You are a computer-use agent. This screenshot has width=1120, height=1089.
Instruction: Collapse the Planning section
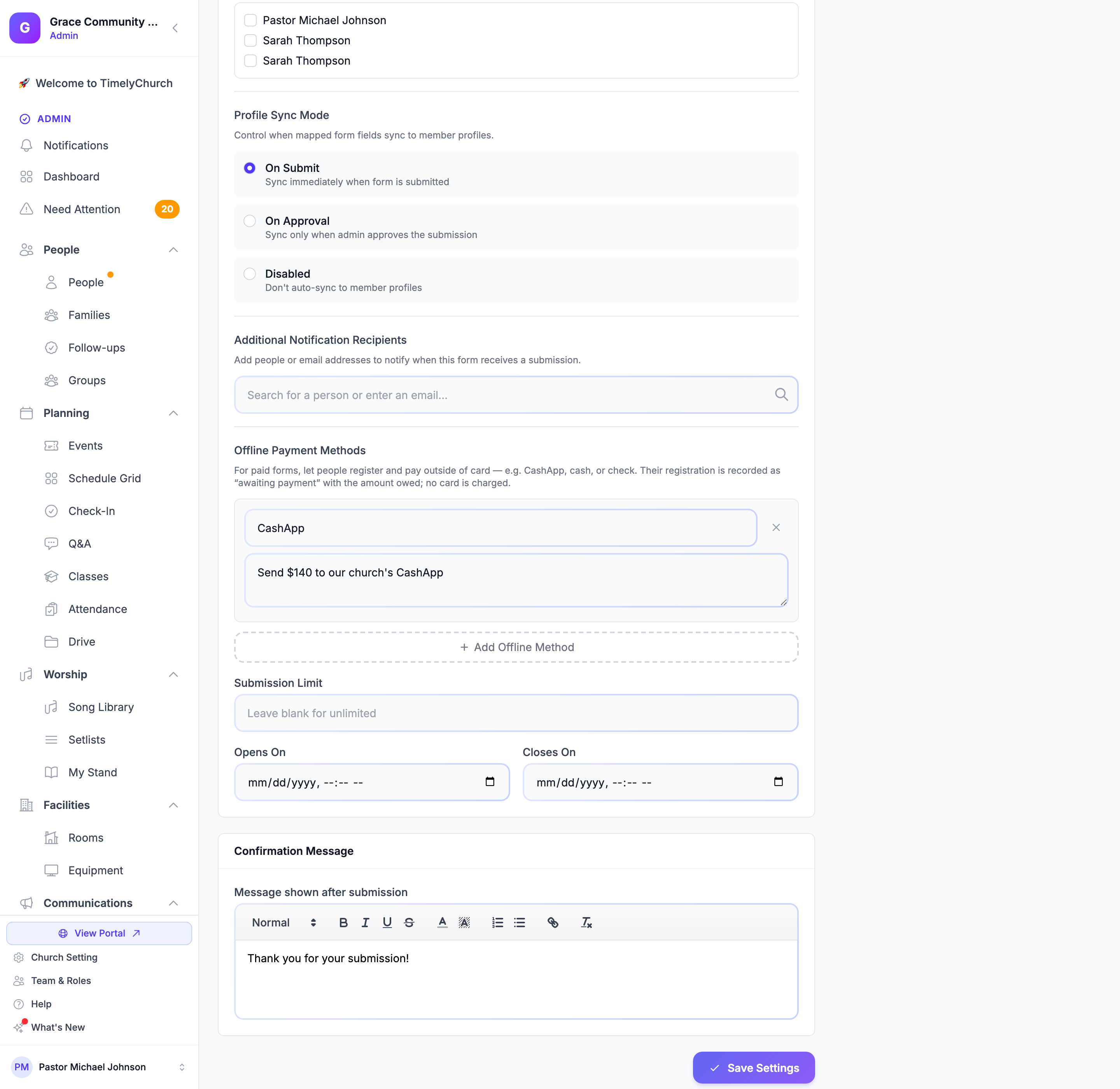tap(173, 413)
